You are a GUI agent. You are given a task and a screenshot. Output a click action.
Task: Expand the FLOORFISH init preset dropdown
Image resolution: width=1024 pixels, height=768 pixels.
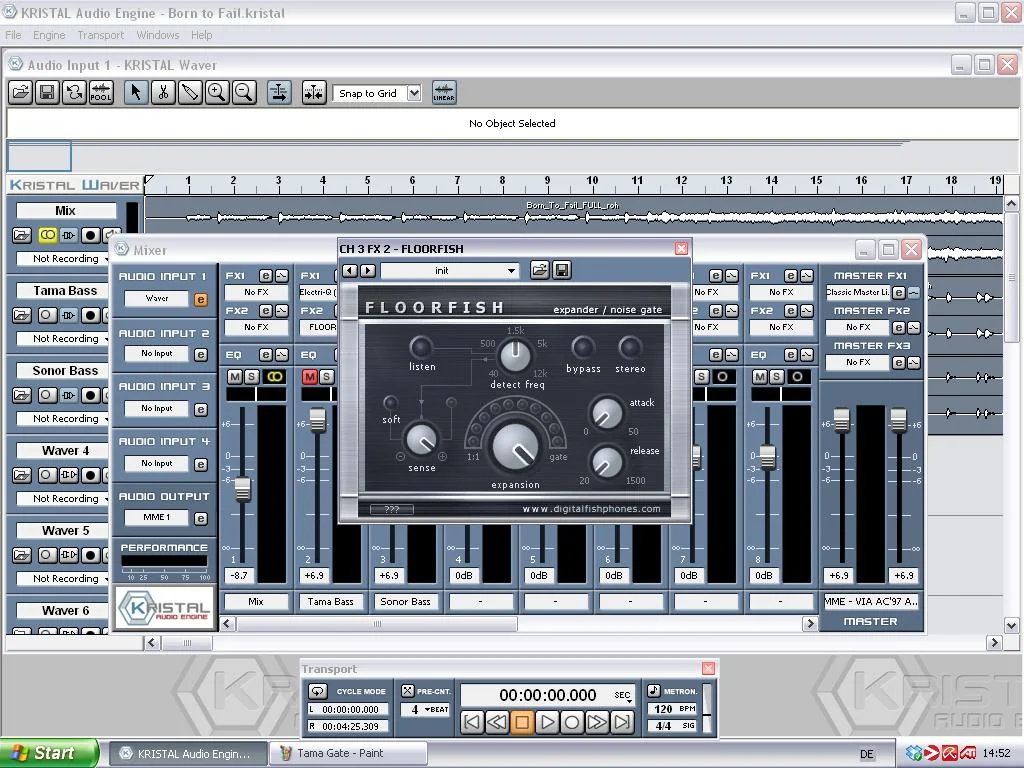coord(511,271)
